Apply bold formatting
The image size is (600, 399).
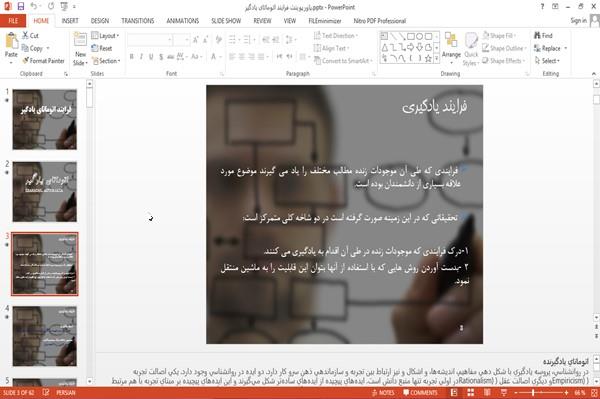coord(132,57)
